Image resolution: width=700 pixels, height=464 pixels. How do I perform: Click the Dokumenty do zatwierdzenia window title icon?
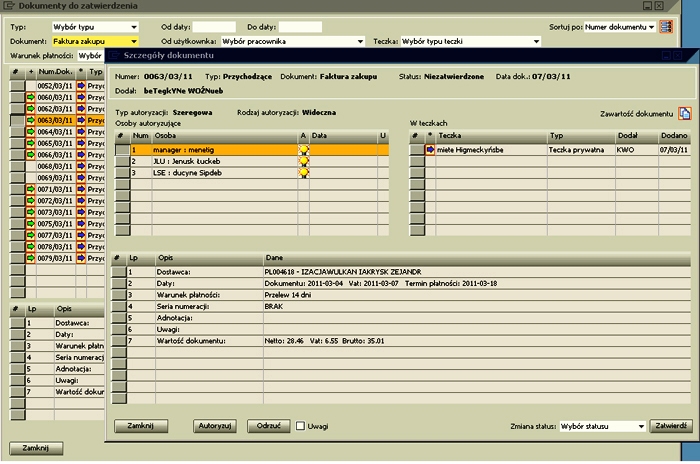8,6
